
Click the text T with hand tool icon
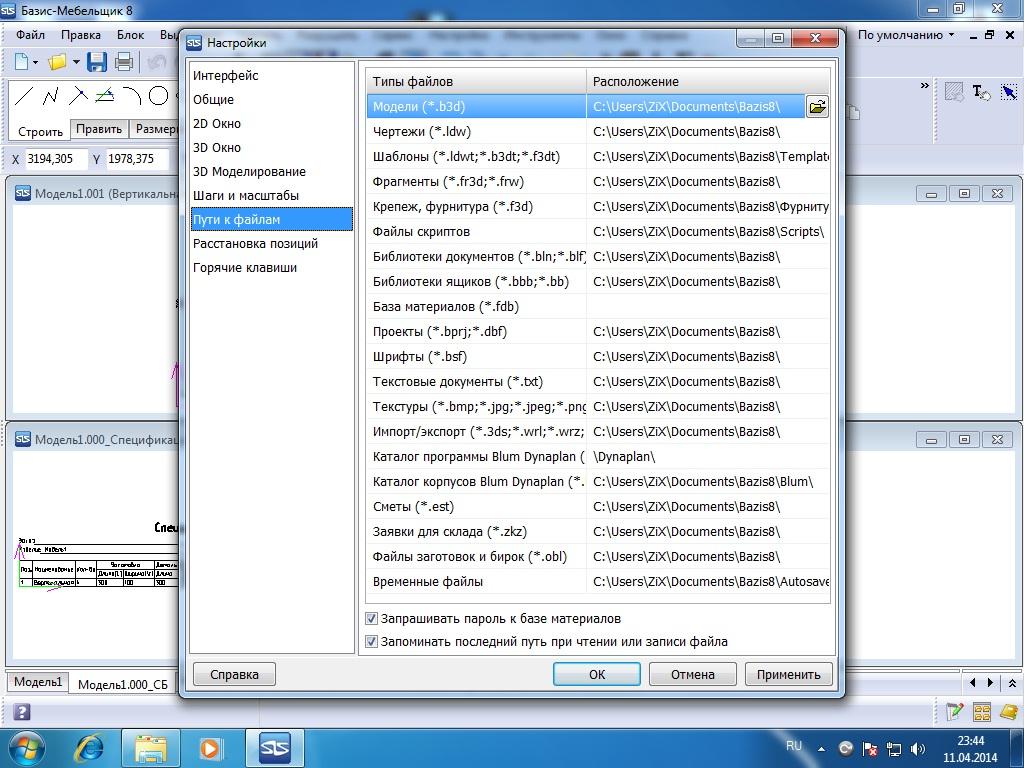click(981, 92)
